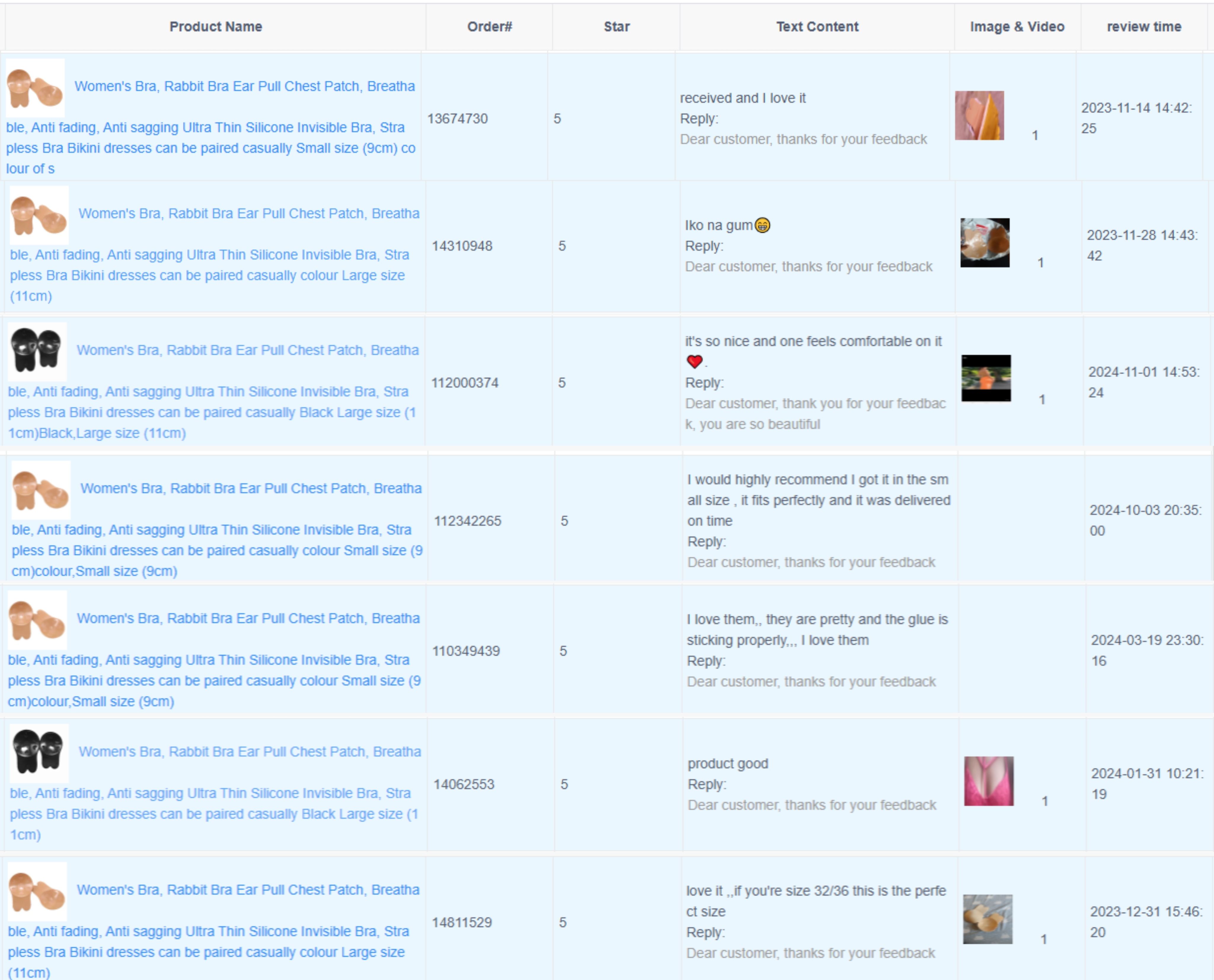Click black product thumbnail for order 112000374
The image size is (1214, 980).
pyautogui.click(x=37, y=352)
